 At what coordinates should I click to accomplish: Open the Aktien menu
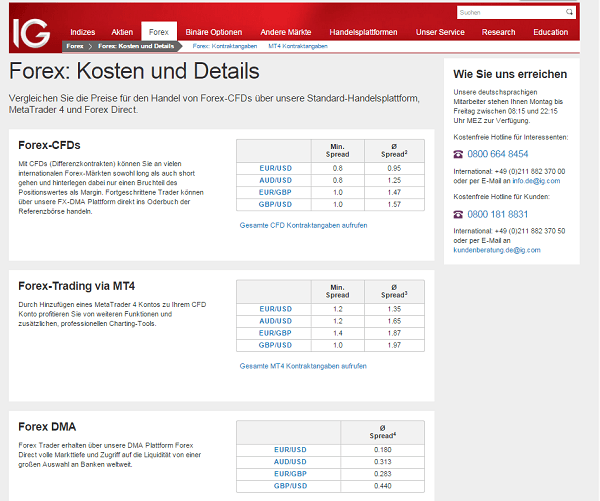pyautogui.click(x=122, y=32)
